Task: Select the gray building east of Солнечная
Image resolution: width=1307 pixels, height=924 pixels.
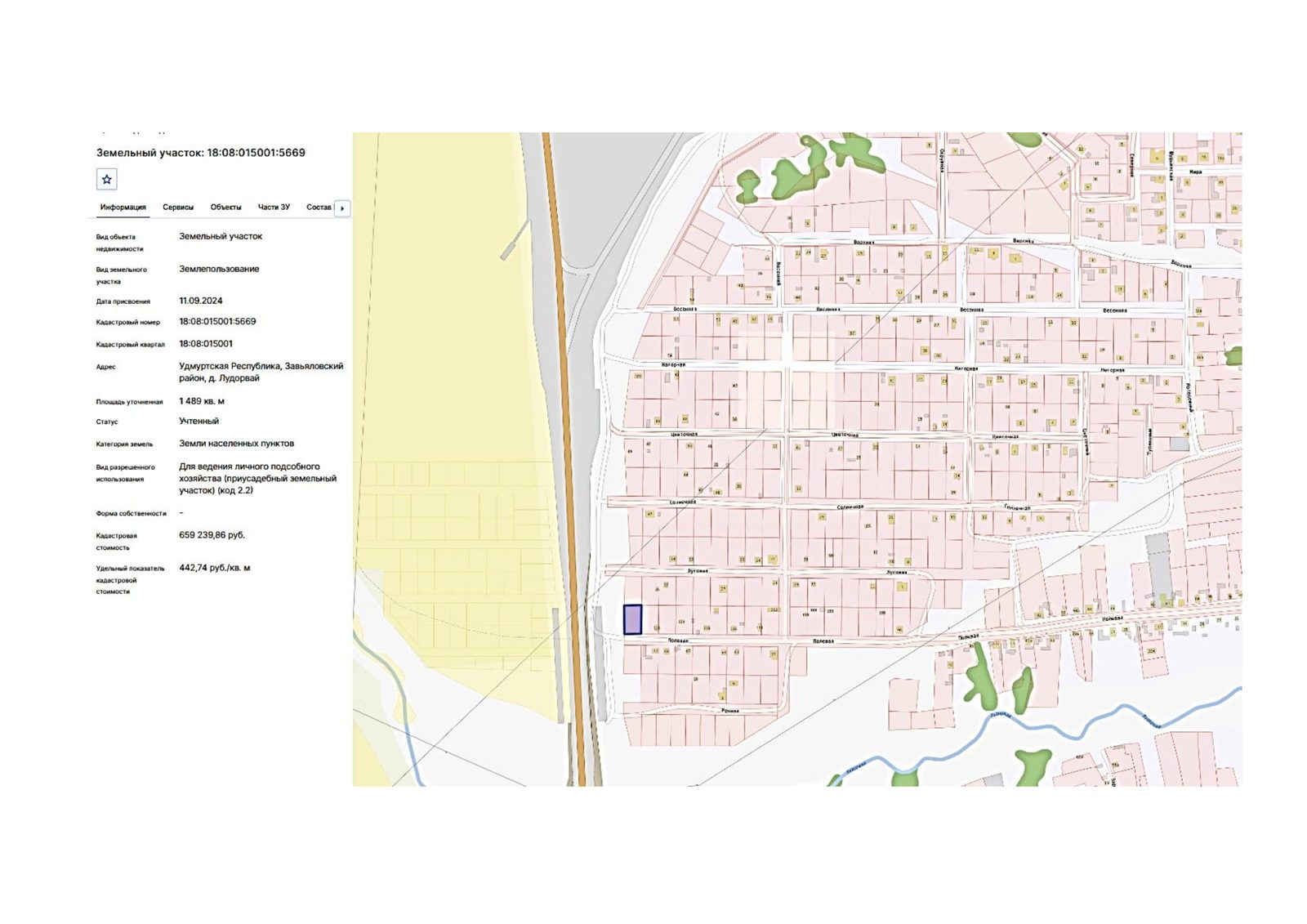Action: click(x=1158, y=562)
